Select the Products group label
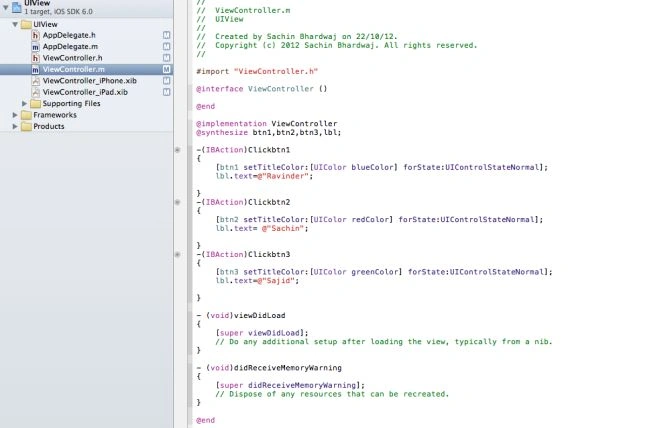 (49, 126)
